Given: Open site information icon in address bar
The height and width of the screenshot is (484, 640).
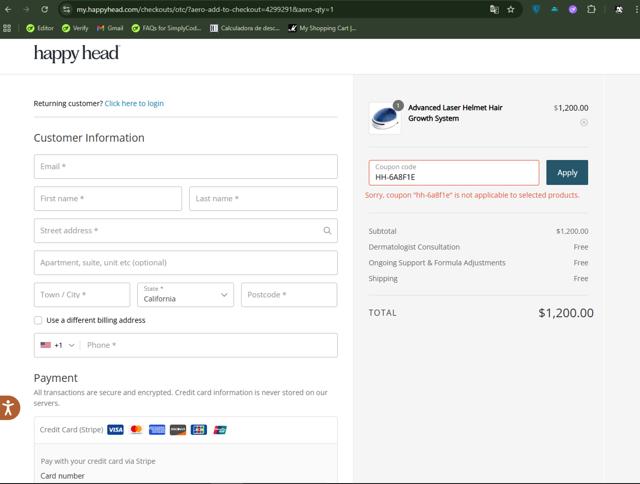Looking at the screenshot, I should (x=67, y=9).
